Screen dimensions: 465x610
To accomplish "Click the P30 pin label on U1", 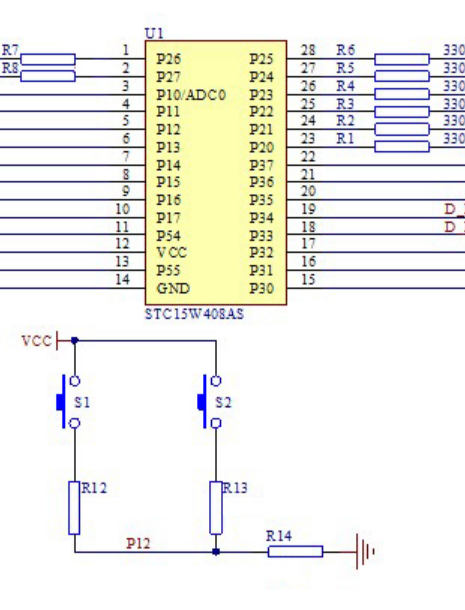I will [x=261, y=289].
